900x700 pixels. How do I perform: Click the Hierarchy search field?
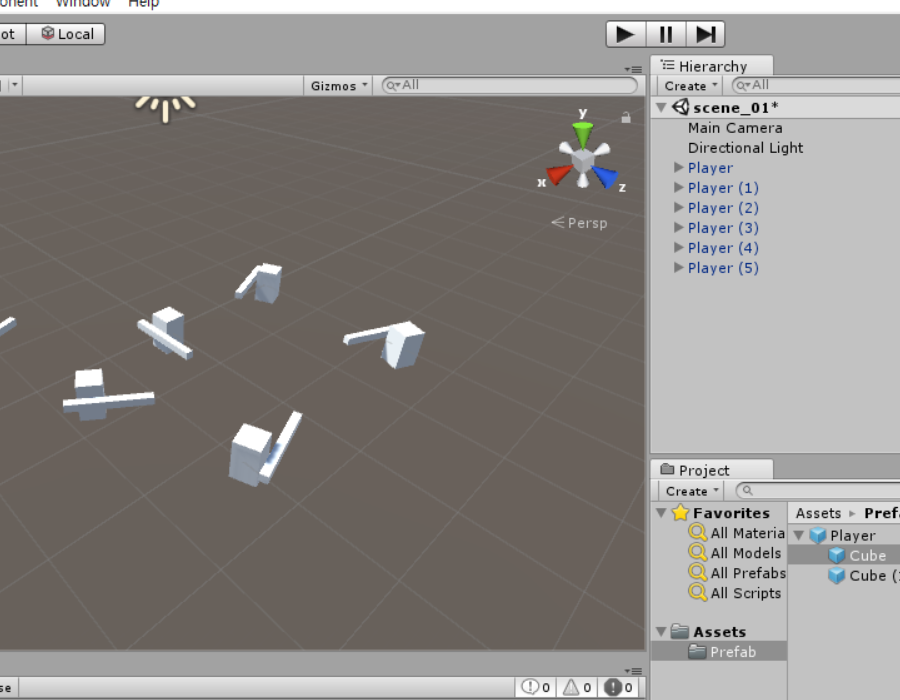817,85
